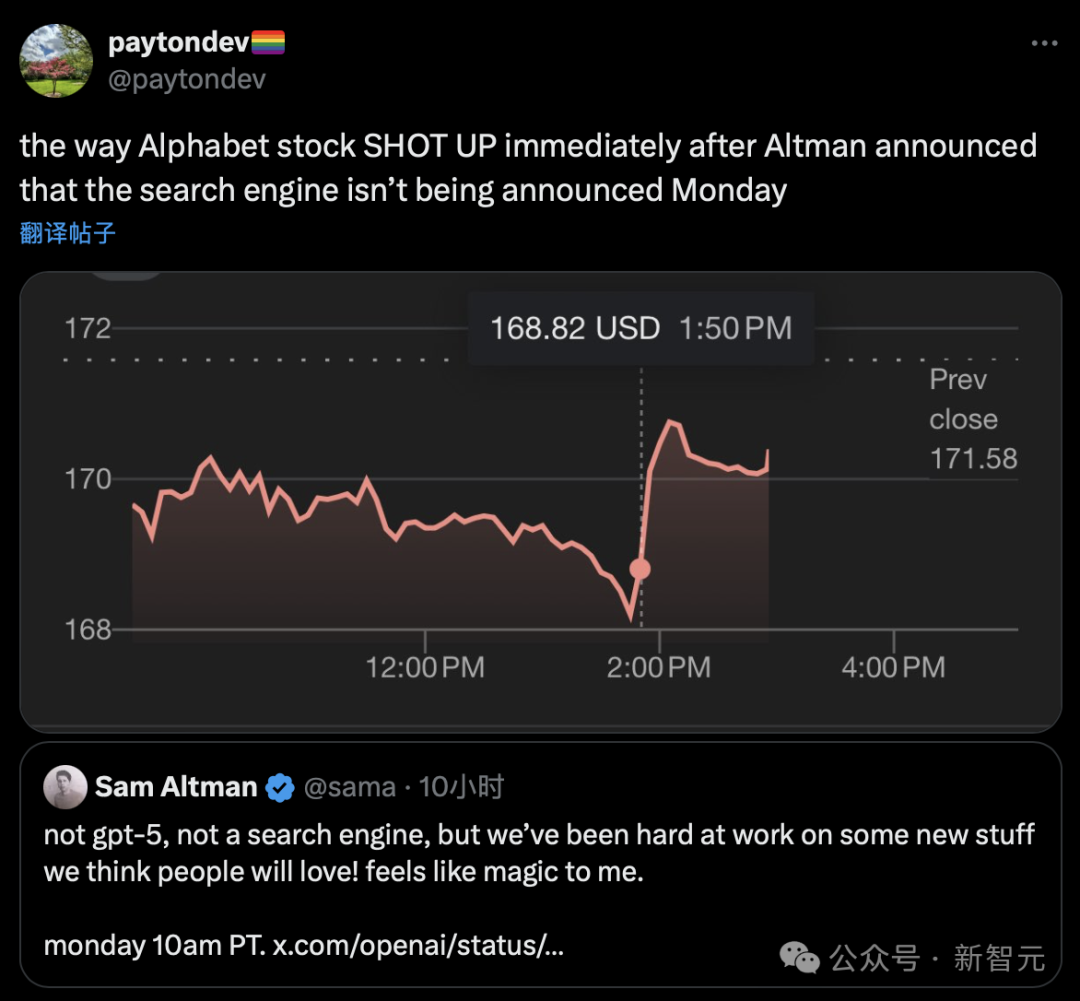Screen dimensions: 1080x1001
Task: Click the WeChat logo watermark
Action: (799, 958)
